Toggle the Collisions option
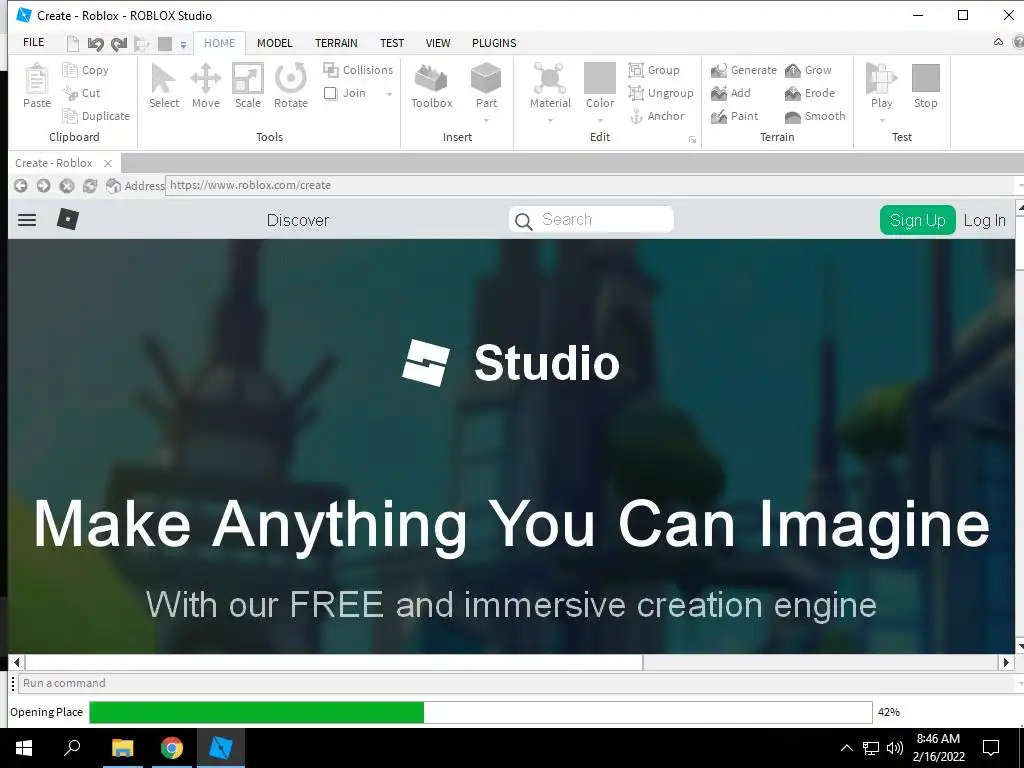 click(x=358, y=69)
